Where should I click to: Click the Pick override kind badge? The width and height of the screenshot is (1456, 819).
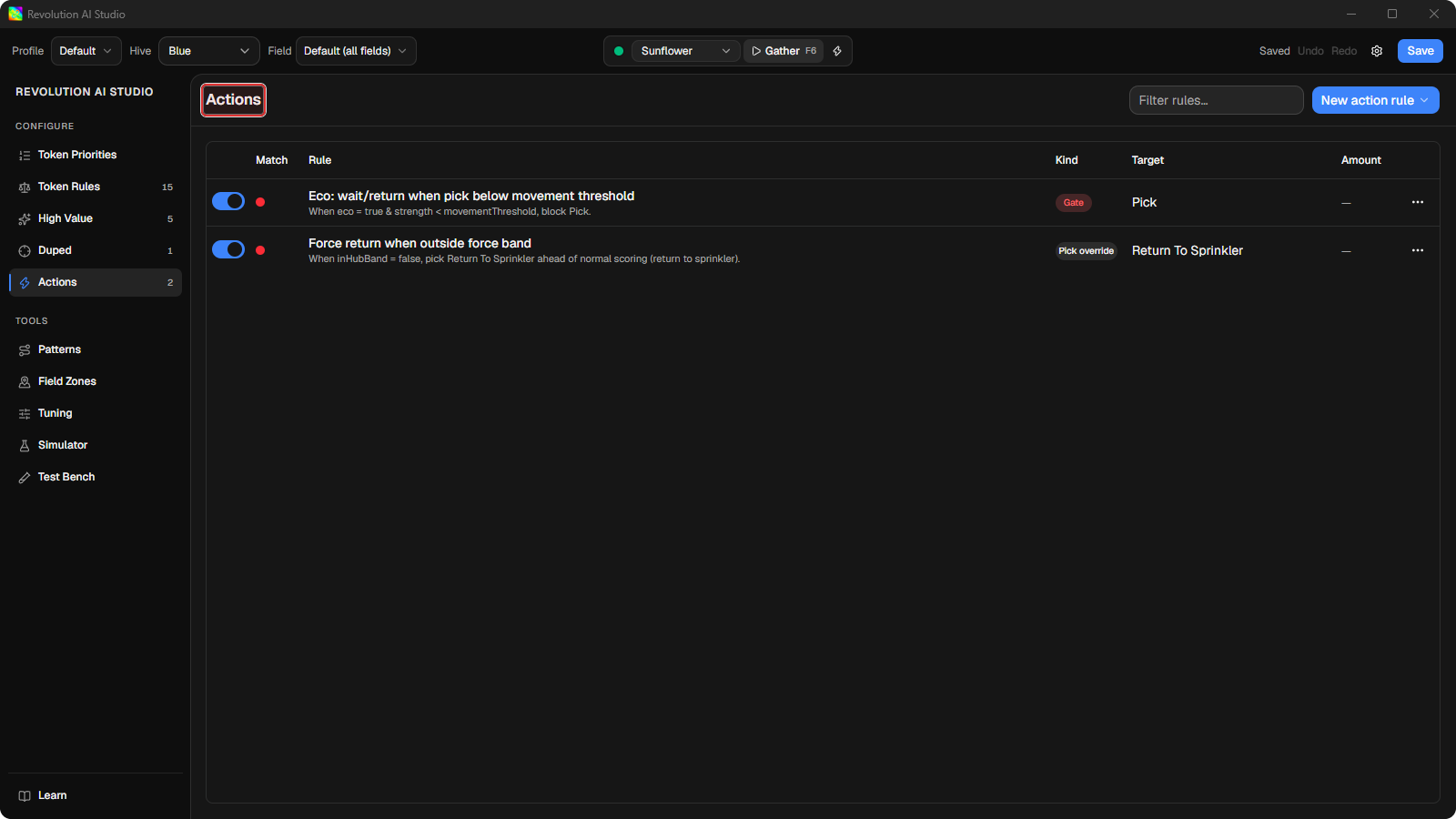[x=1086, y=251]
